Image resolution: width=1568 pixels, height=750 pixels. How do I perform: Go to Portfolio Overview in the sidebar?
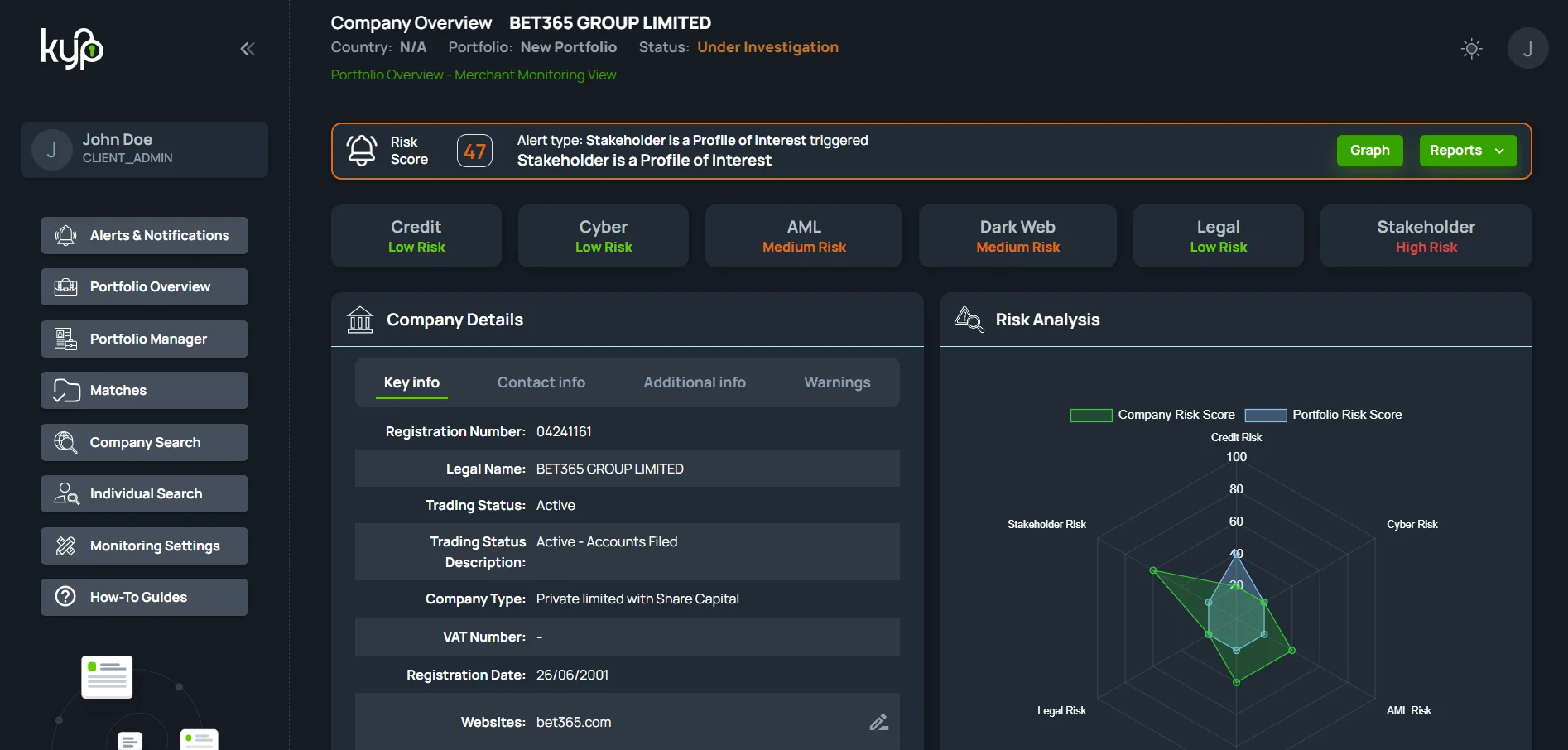coord(144,287)
